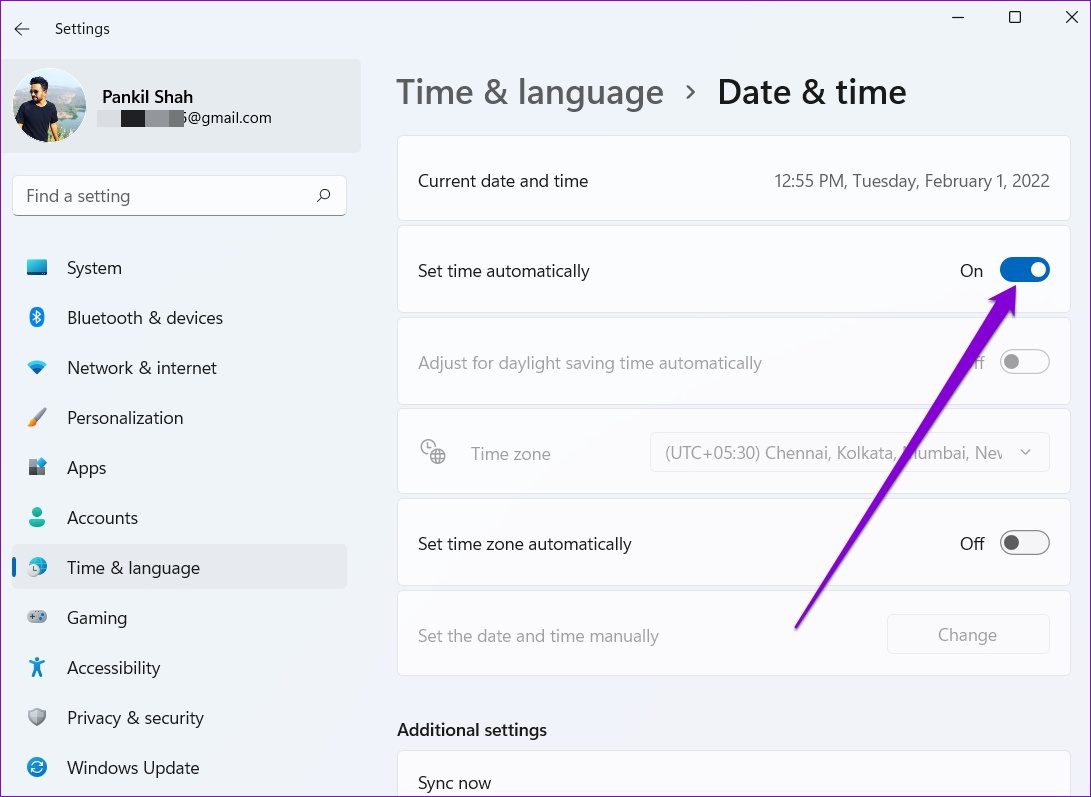This screenshot has width=1091, height=797.
Task: Disable Set time automatically
Action: point(1024,269)
